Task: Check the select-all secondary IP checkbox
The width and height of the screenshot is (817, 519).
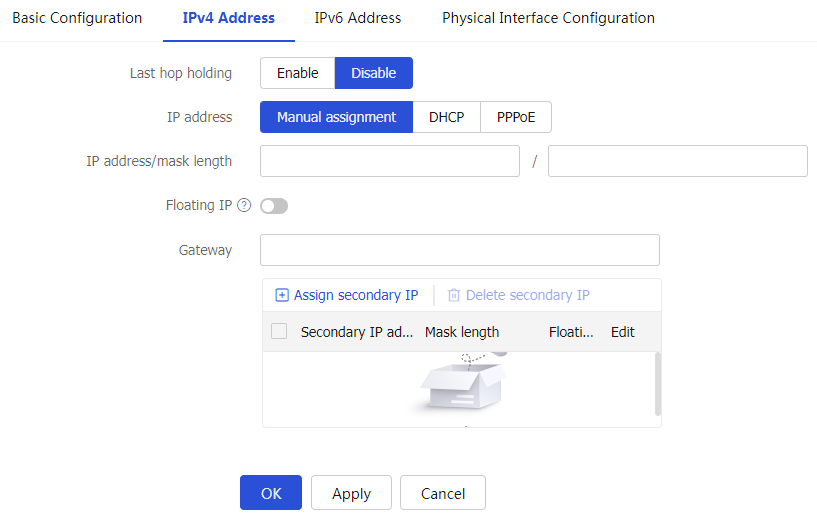Action: pos(279,332)
